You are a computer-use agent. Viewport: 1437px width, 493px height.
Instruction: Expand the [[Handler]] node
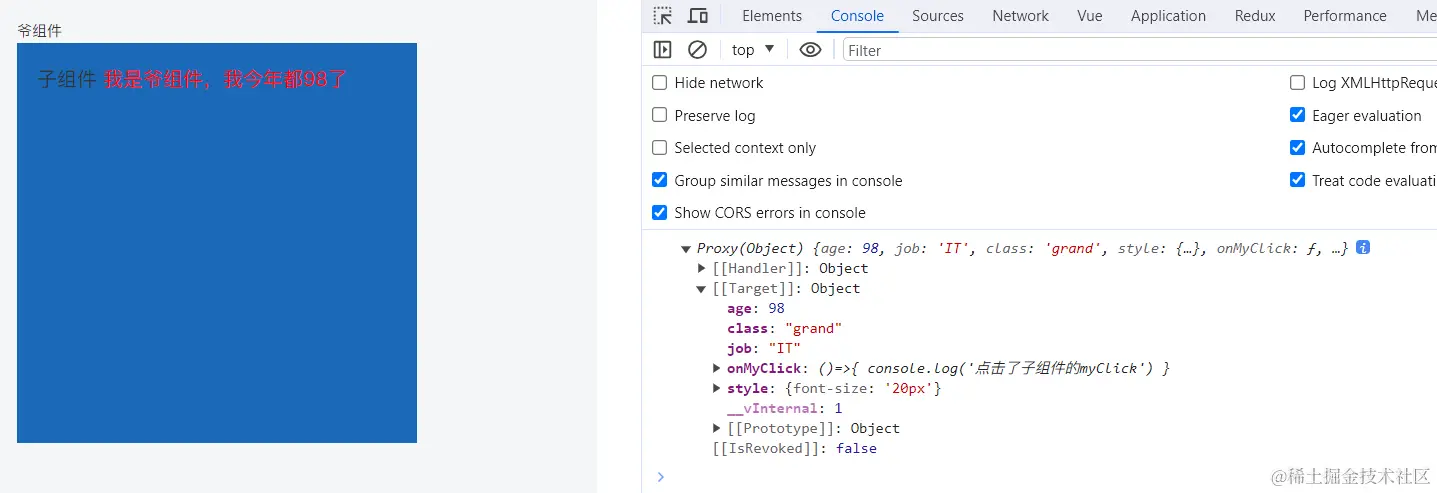[x=701, y=268]
